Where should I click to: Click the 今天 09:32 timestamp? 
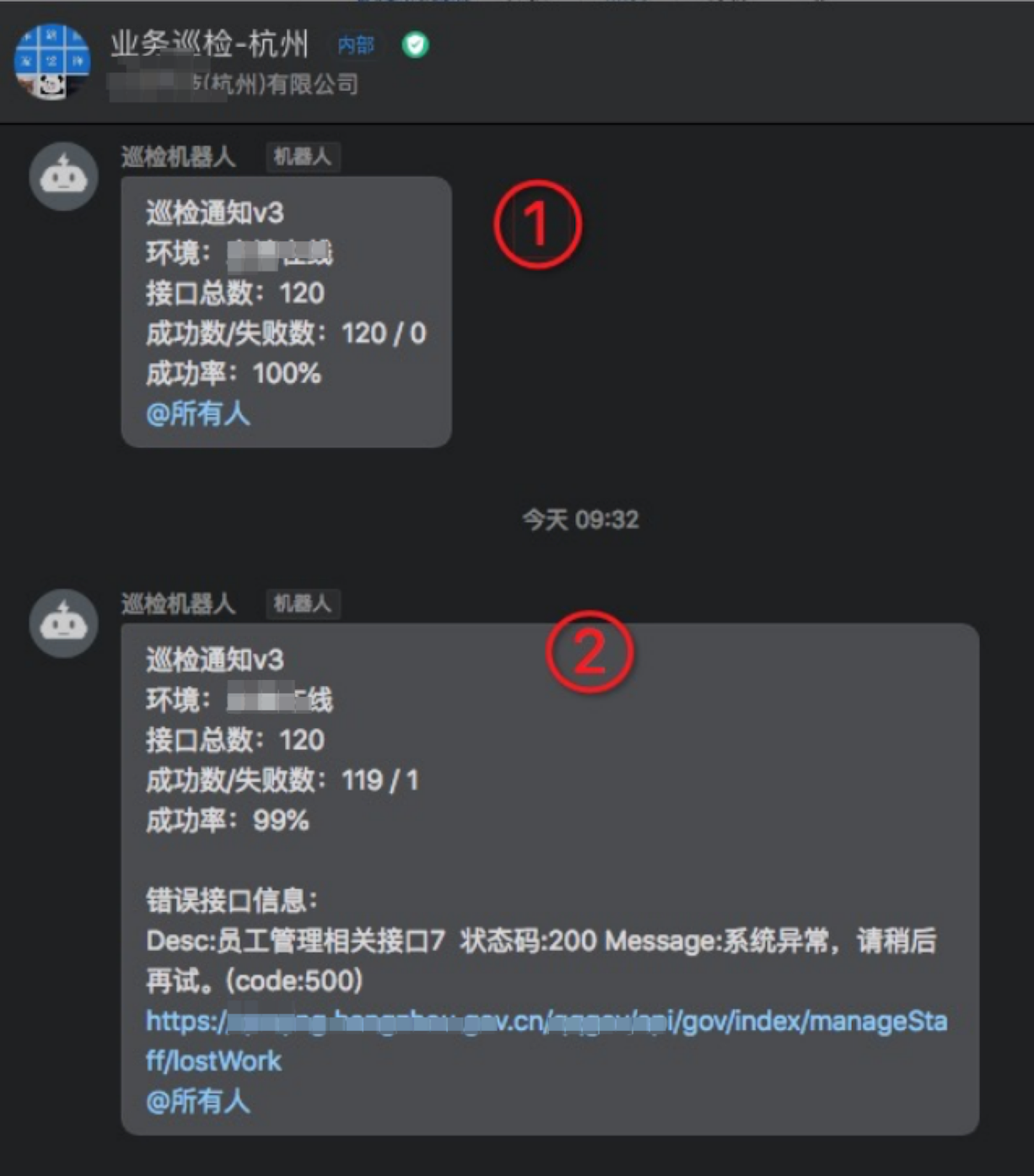[x=580, y=520]
